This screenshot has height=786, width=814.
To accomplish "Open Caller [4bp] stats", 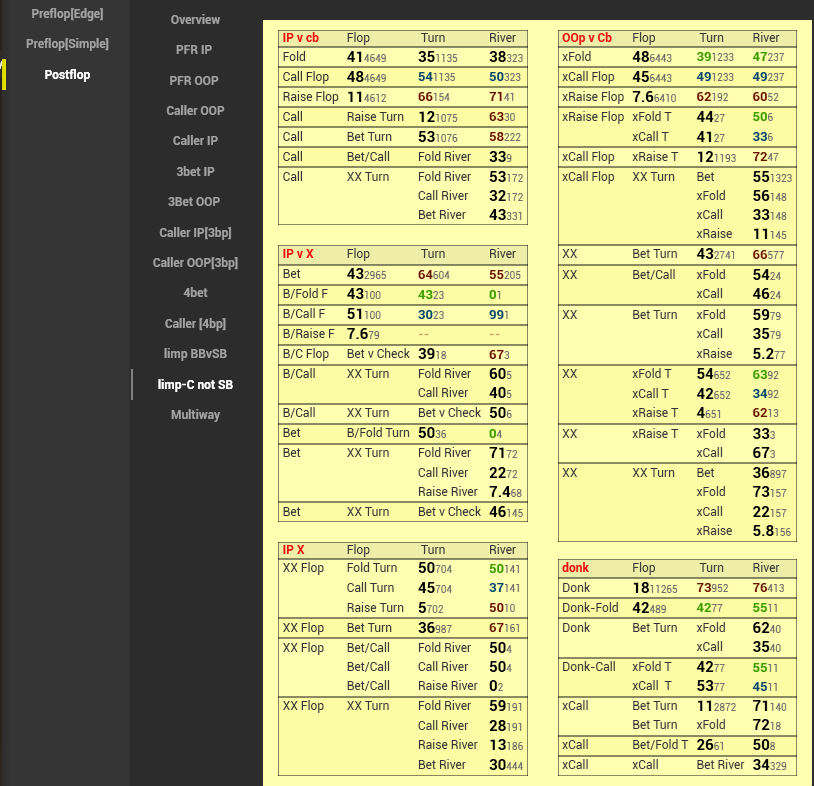I will 195,324.
